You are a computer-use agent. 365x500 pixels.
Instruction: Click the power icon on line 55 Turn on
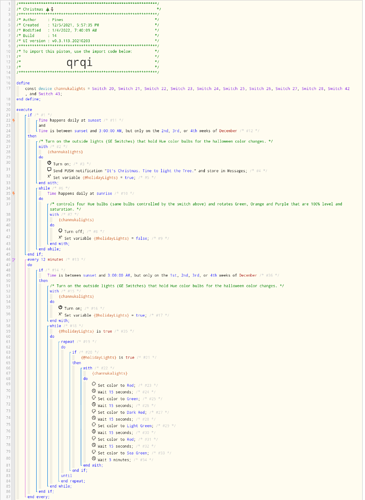click(60, 307)
